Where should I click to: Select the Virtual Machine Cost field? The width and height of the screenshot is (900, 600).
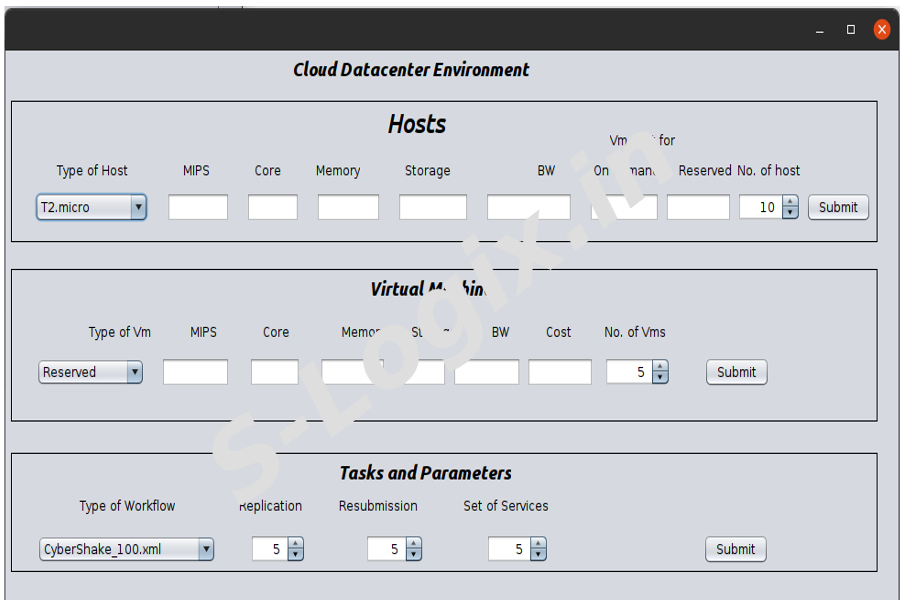[560, 373]
